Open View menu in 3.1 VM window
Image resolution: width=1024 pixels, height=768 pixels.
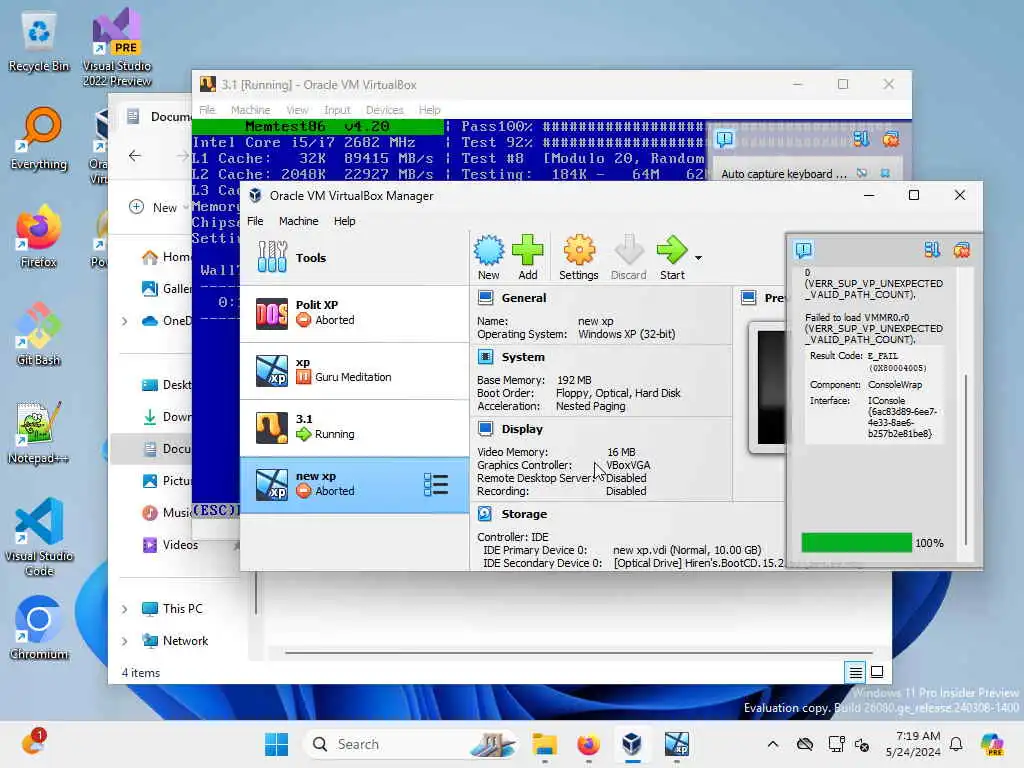click(297, 110)
